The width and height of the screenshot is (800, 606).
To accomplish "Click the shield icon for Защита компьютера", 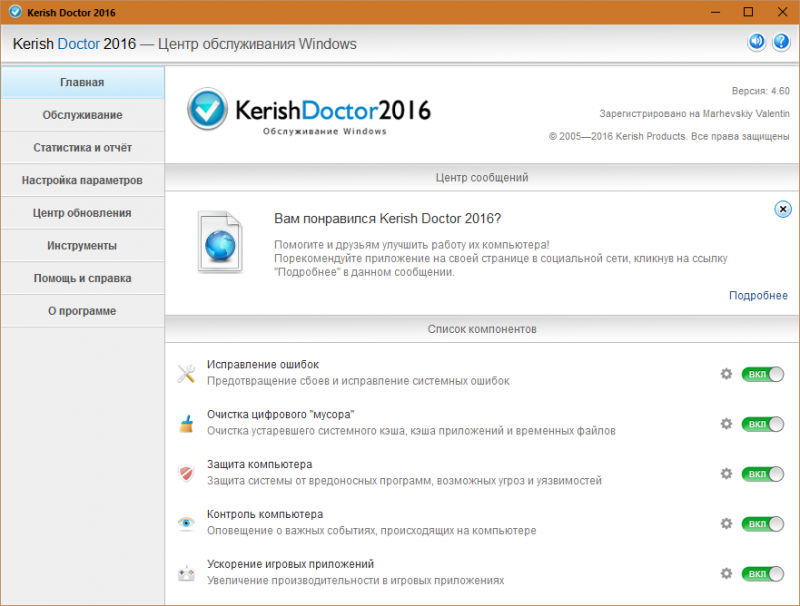I will (186, 474).
